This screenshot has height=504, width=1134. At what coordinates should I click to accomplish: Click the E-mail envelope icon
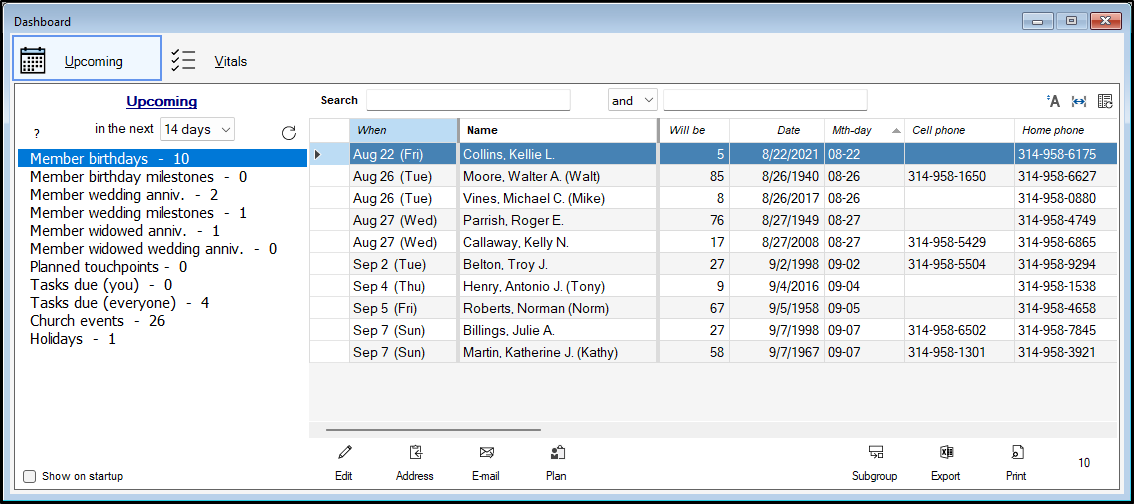[486, 453]
